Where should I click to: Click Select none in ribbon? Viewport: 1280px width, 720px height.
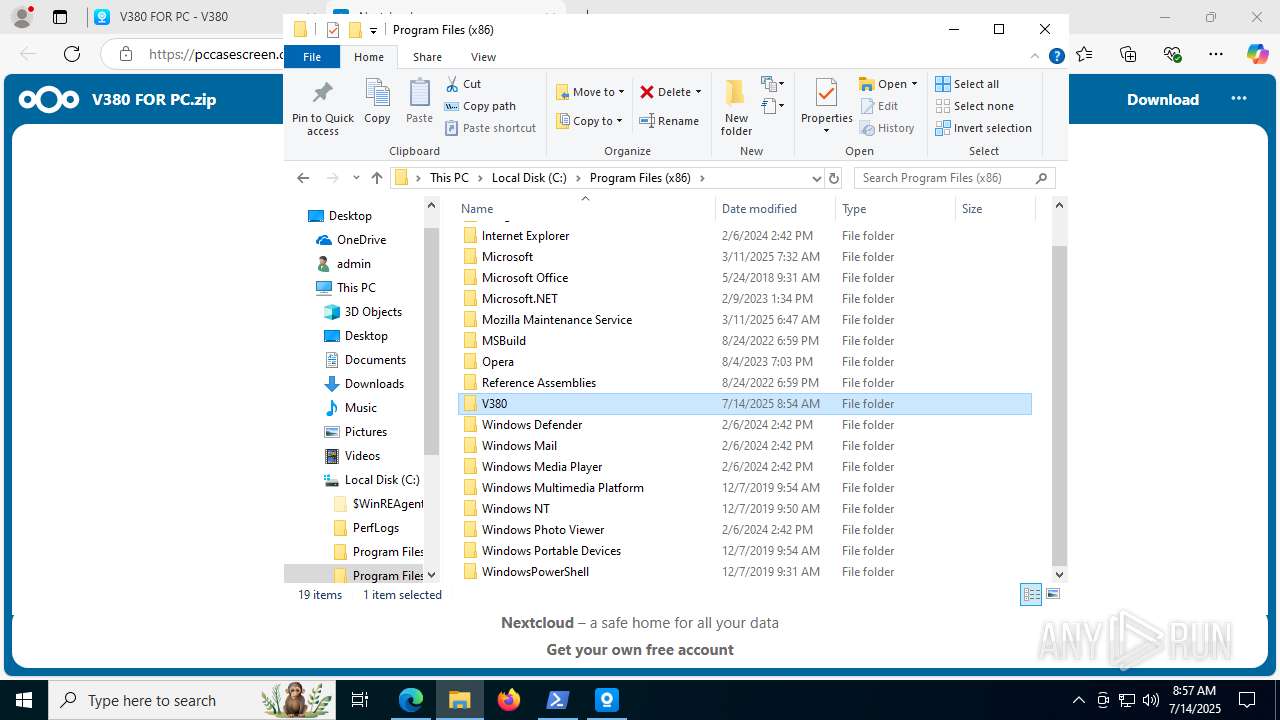click(x=974, y=106)
